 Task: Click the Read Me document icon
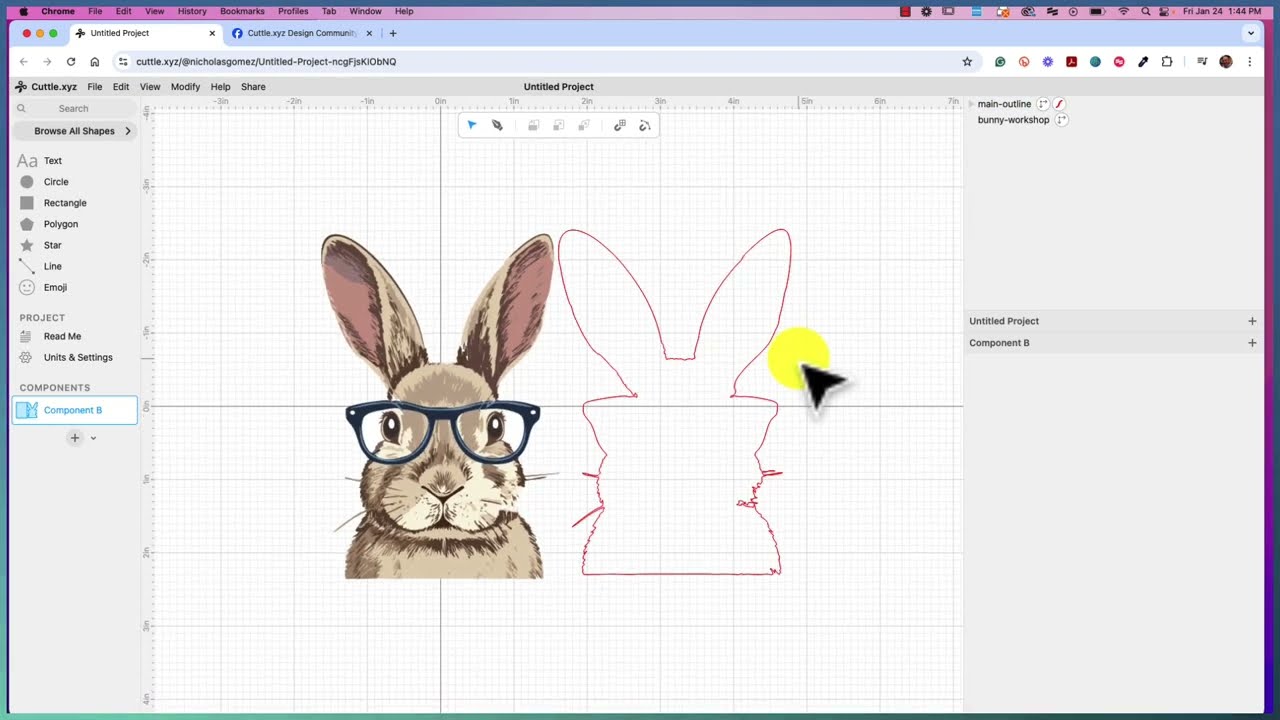(27, 336)
